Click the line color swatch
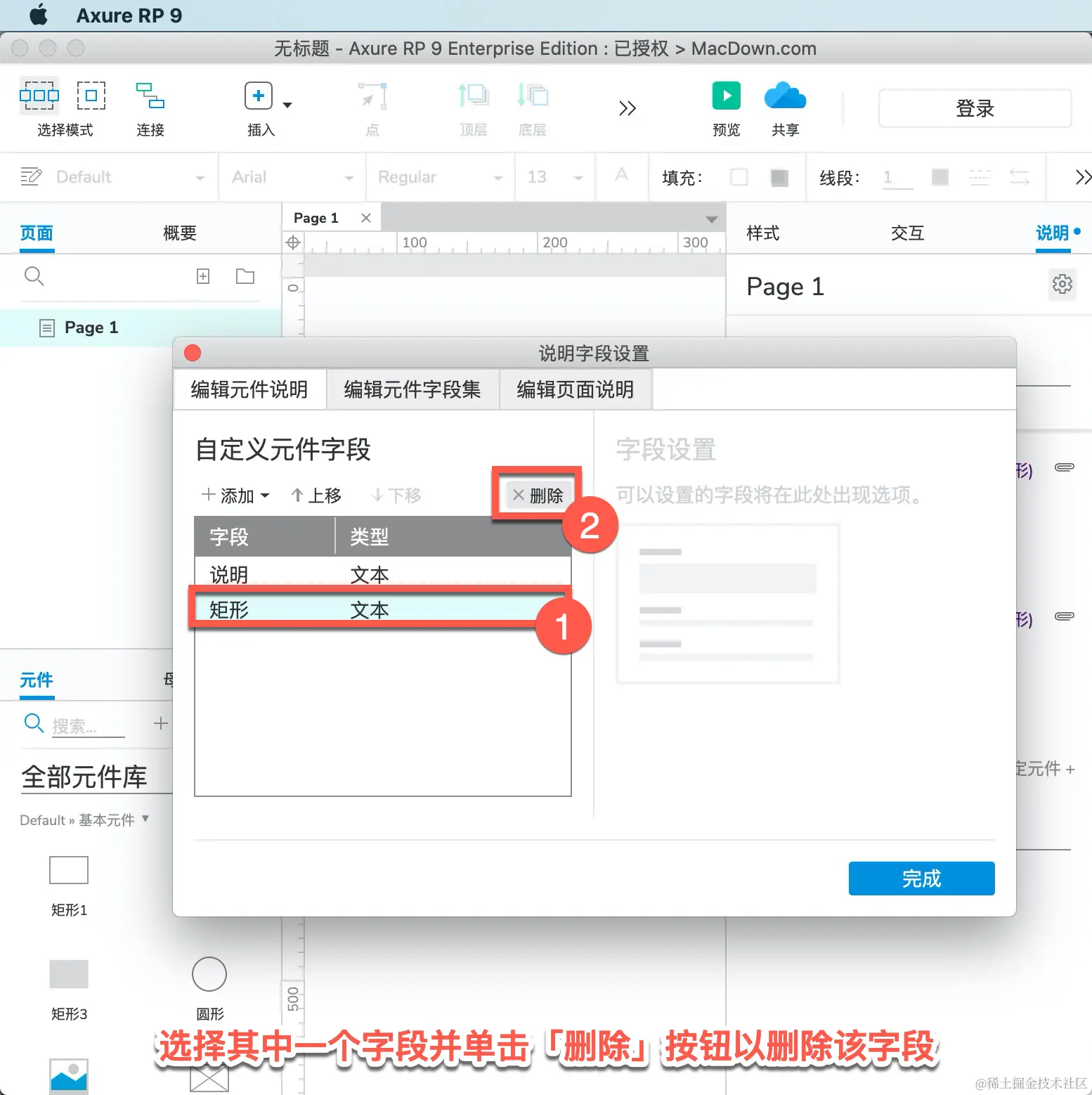1092x1095 pixels. tap(940, 177)
